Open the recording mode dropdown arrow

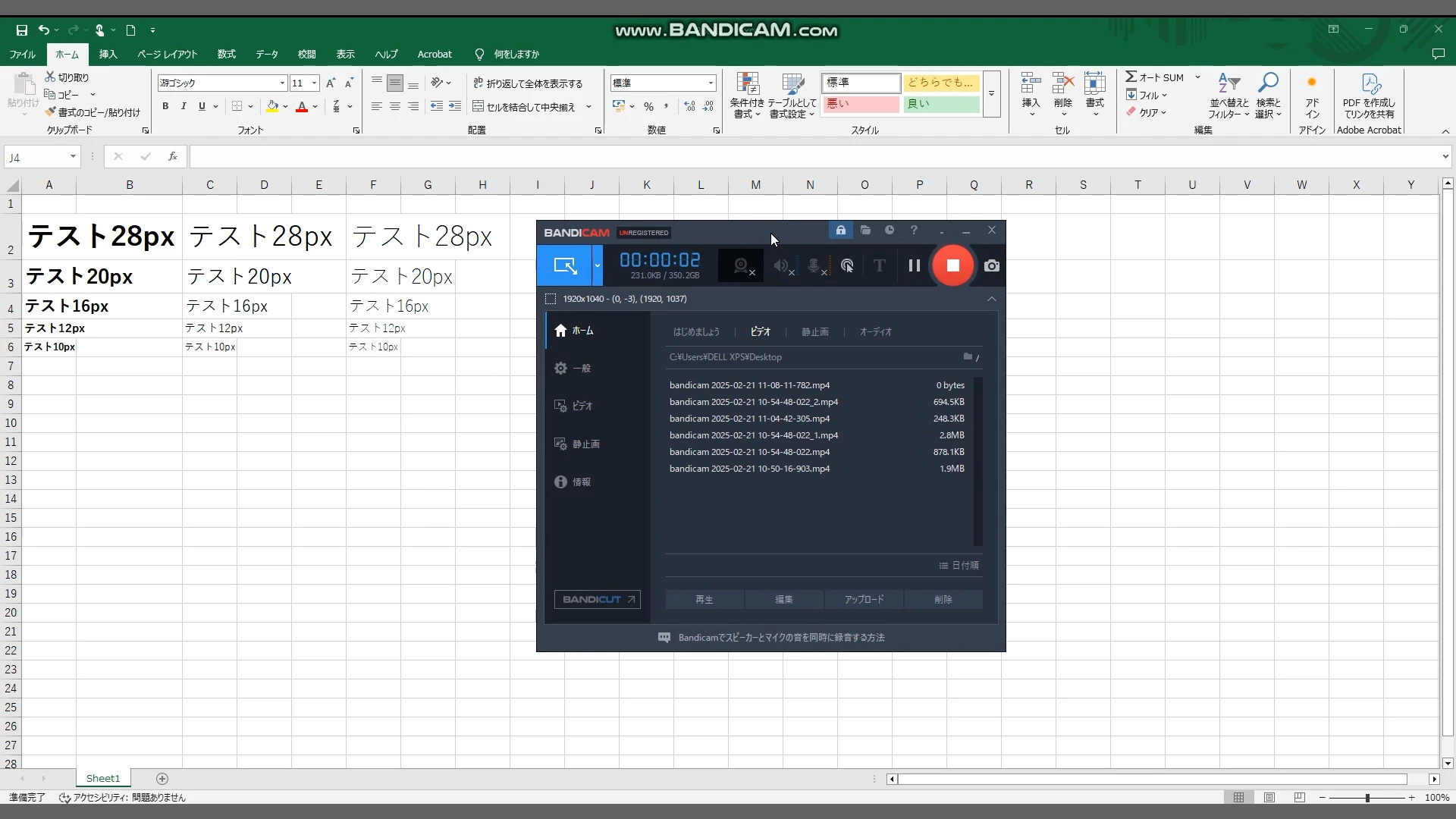(x=598, y=265)
